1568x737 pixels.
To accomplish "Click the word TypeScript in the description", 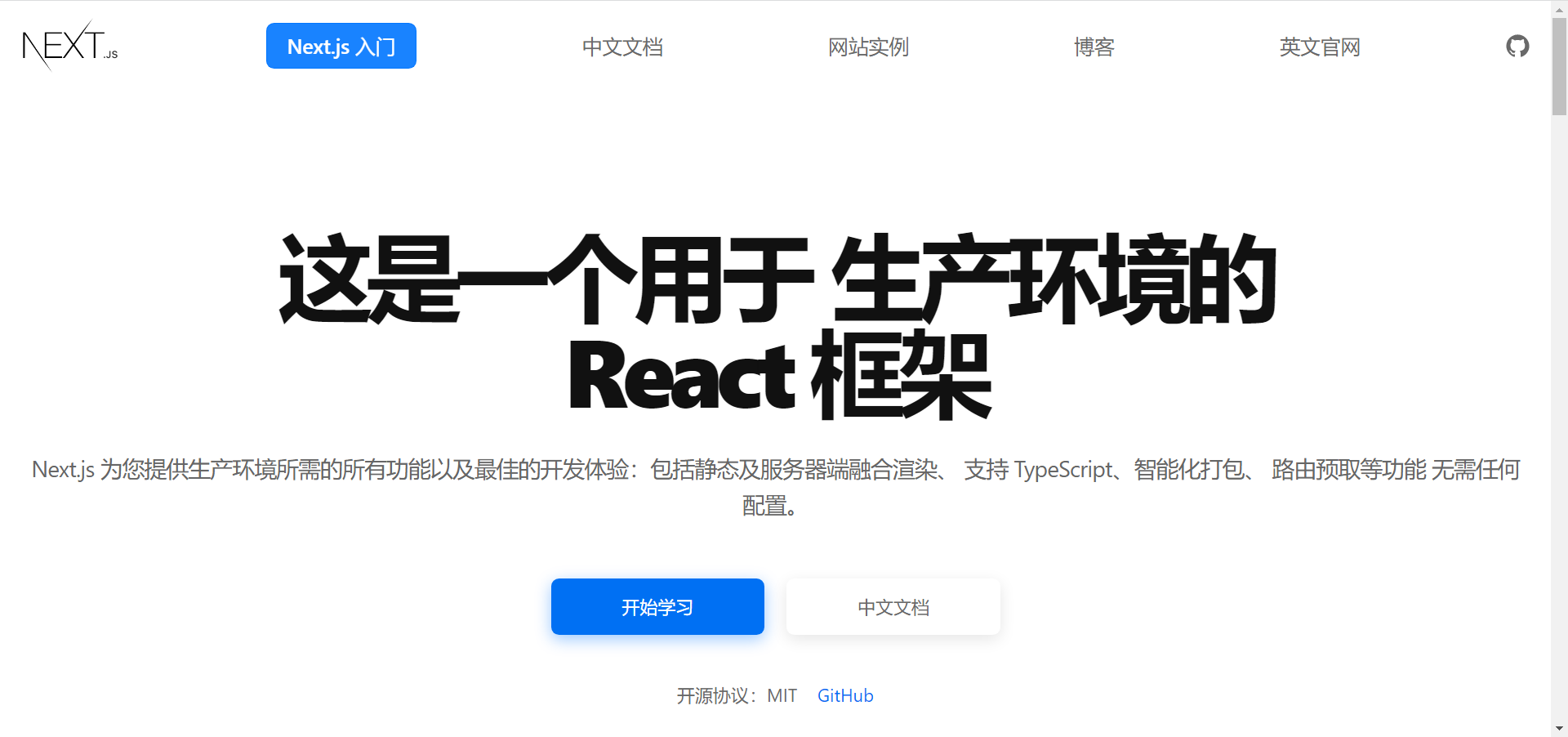I will [x=1063, y=470].
